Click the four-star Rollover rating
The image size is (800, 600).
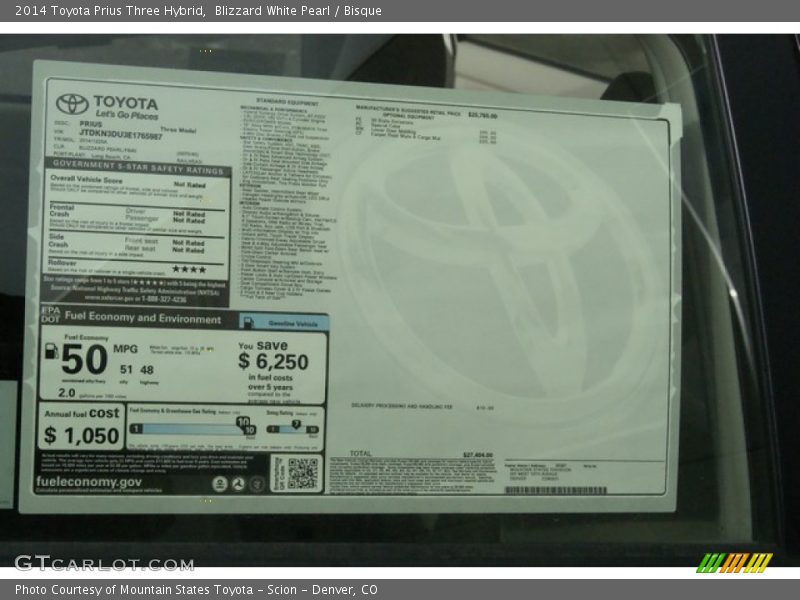pyautogui.click(x=189, y=269)
